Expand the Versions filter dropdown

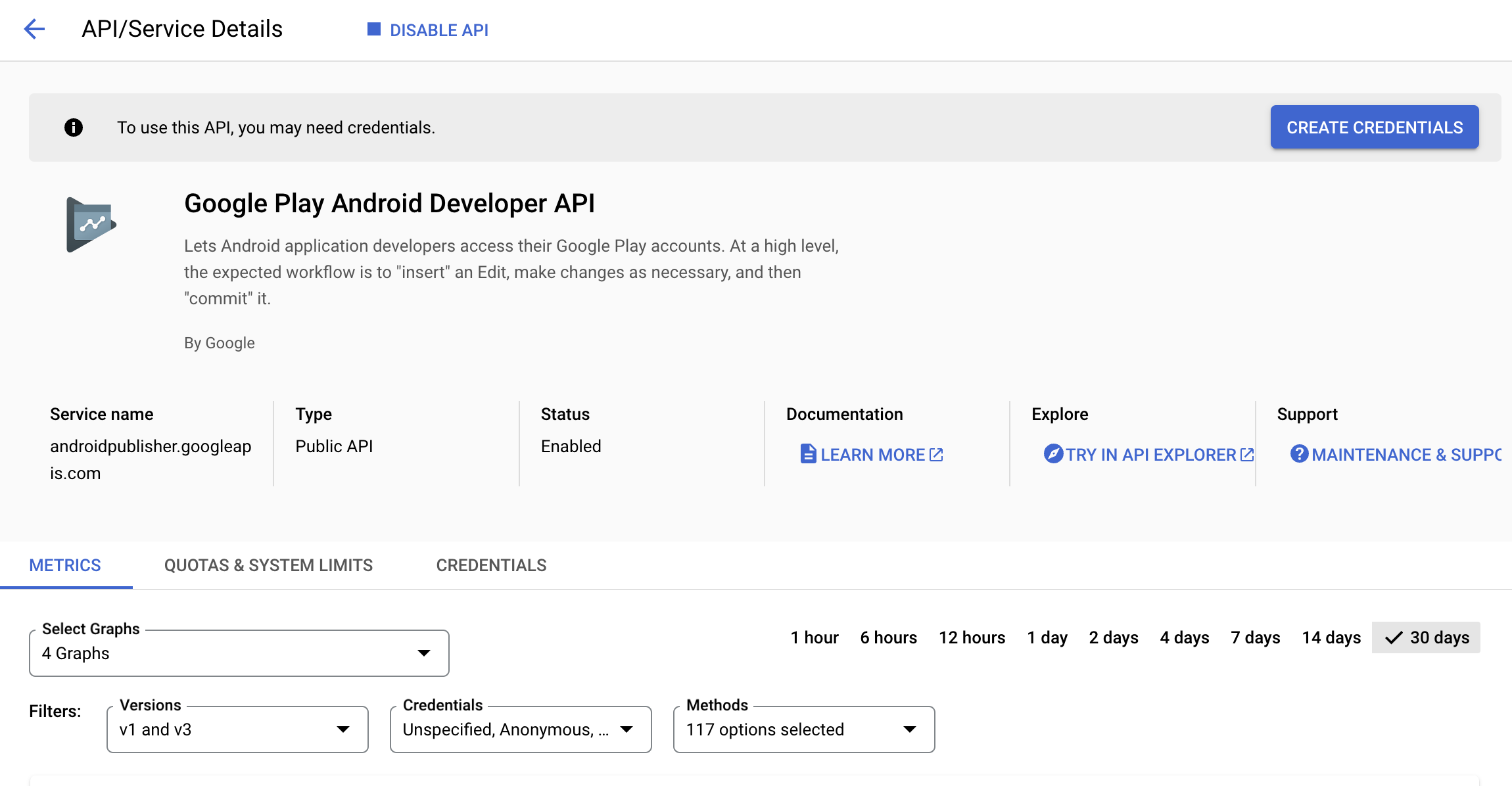237,729
